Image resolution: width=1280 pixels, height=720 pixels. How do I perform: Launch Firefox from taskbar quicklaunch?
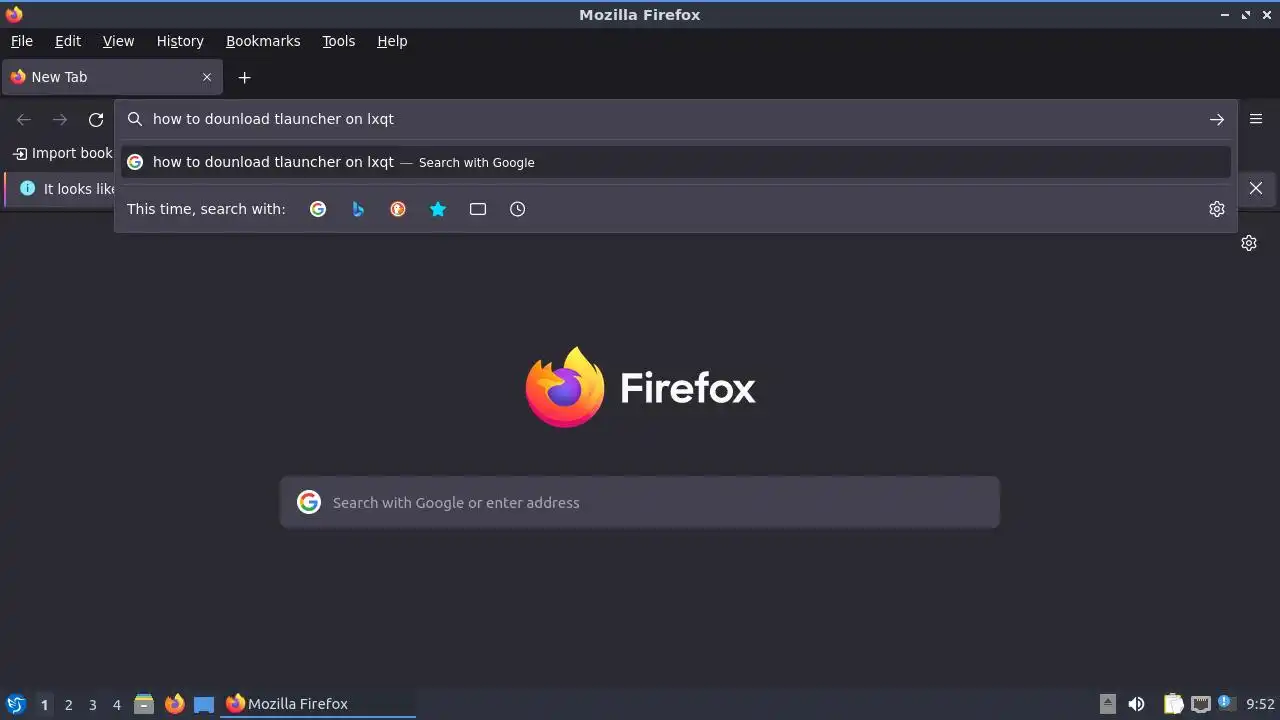[174, 704]
